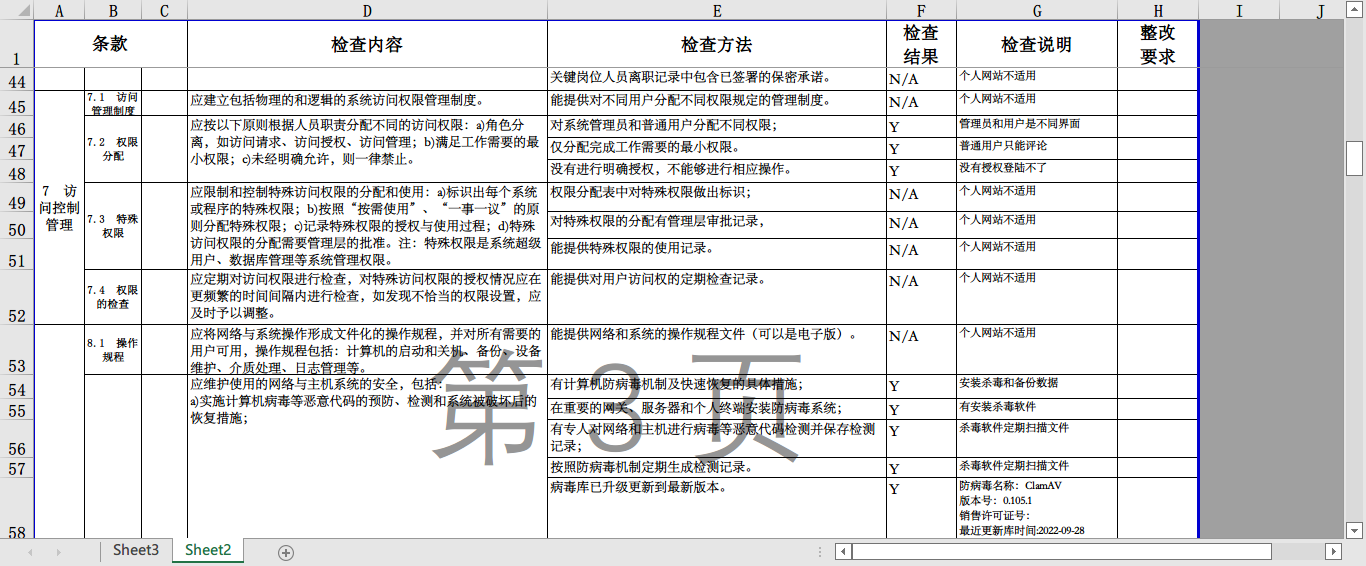
Task: Select column G header
Action: (x=1037, y=10)
